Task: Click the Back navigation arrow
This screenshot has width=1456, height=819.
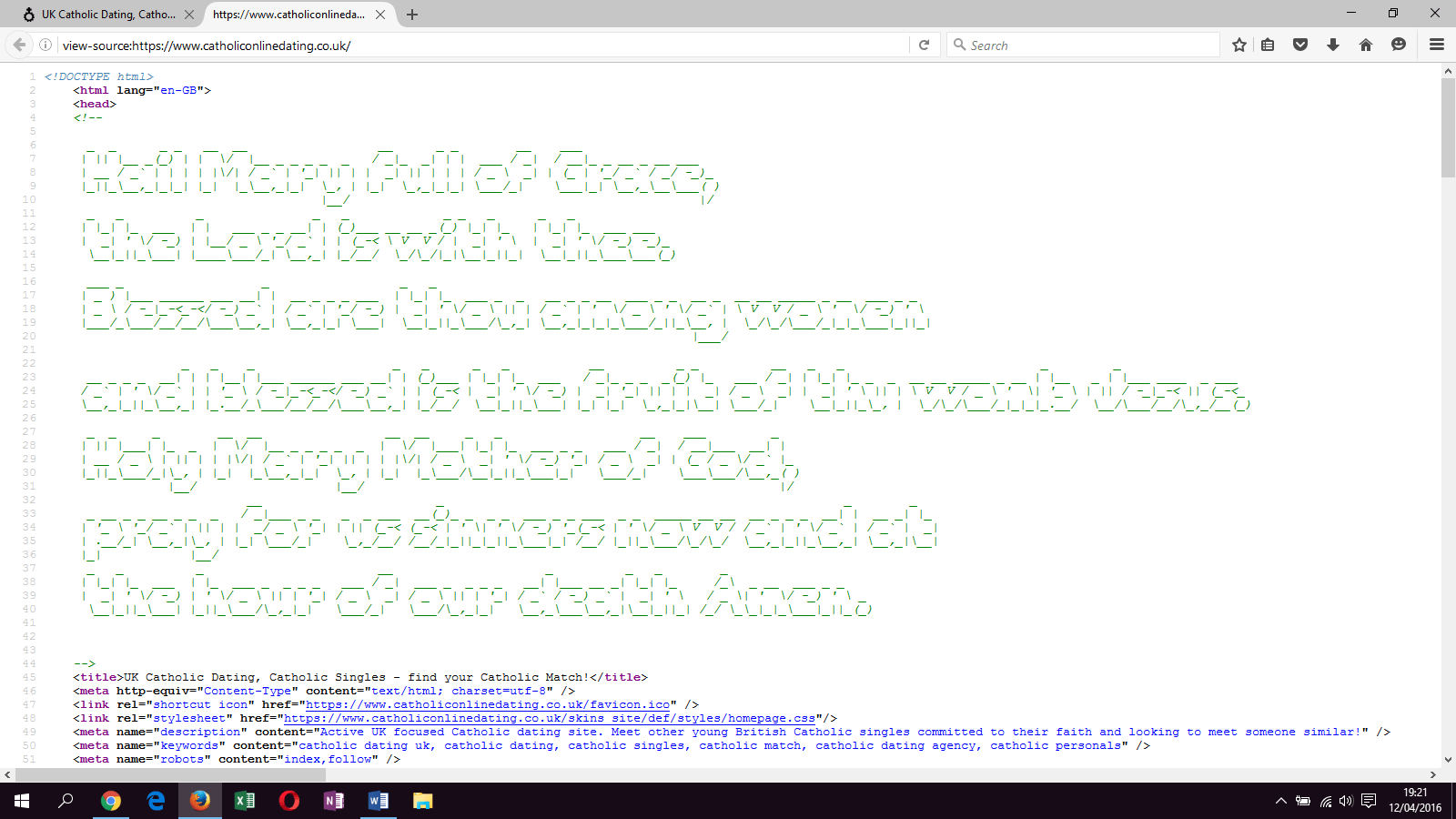Action: [x=19, y=45]
